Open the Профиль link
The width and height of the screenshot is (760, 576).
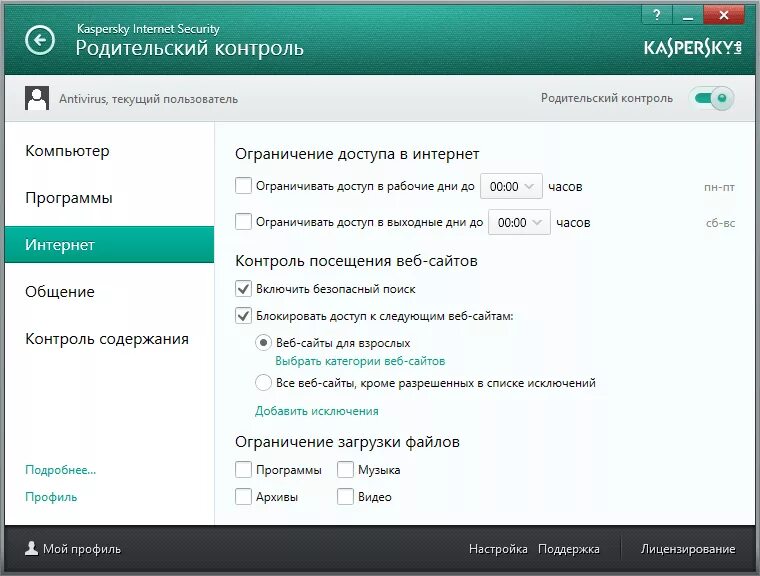pyautogui.click(x=51, y=497)
